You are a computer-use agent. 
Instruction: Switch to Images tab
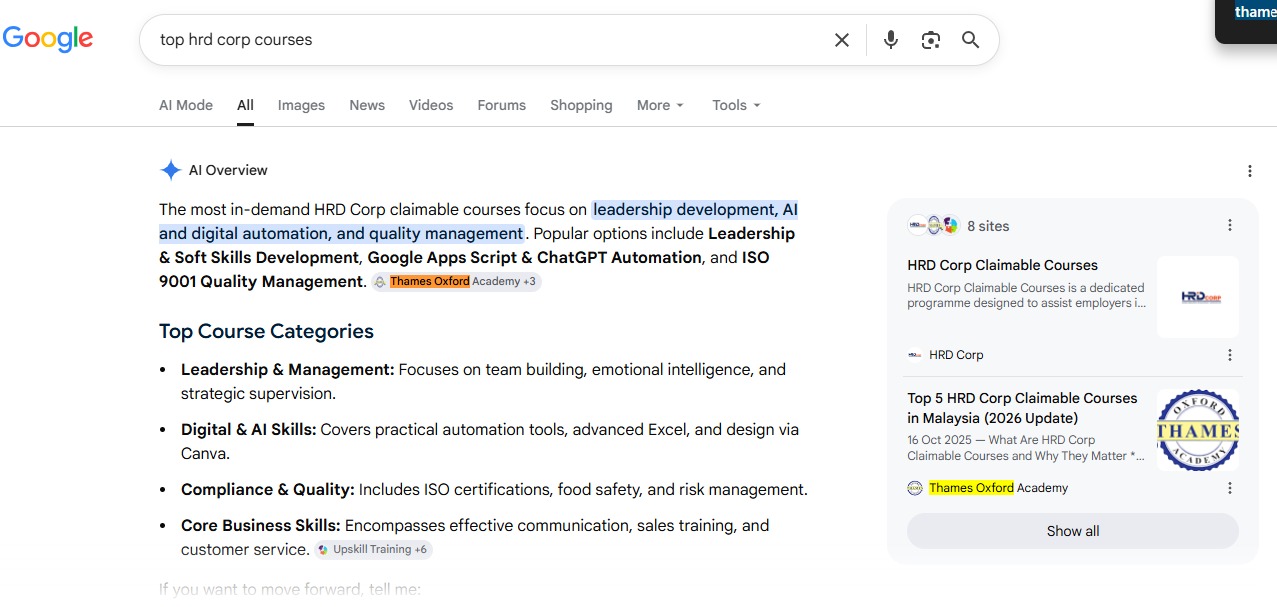[x=301, y=105]
